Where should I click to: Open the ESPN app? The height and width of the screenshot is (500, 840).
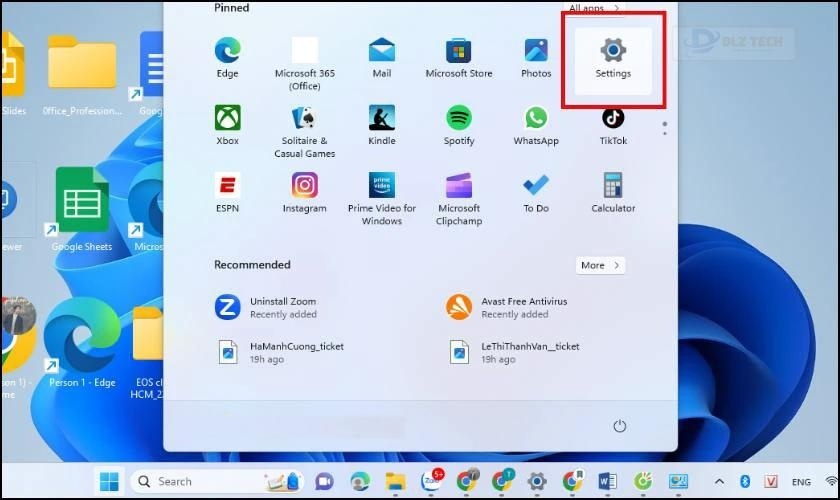pyautogui.click(x=227, y=193)
